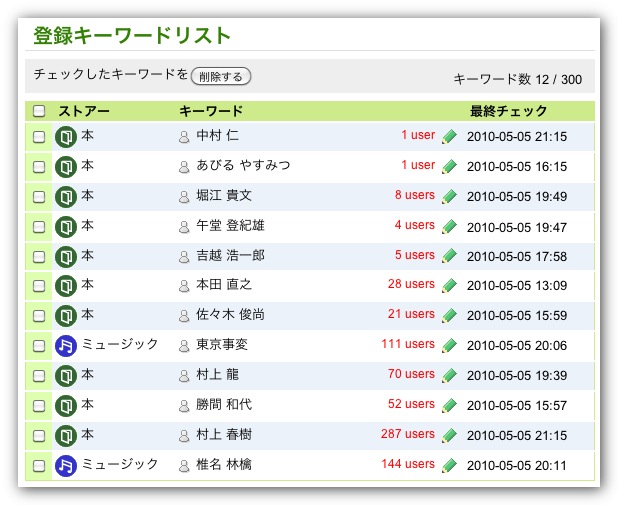Click the ストアー column header
This screenshot has width=618, height=505.
[x=84, y=111]
